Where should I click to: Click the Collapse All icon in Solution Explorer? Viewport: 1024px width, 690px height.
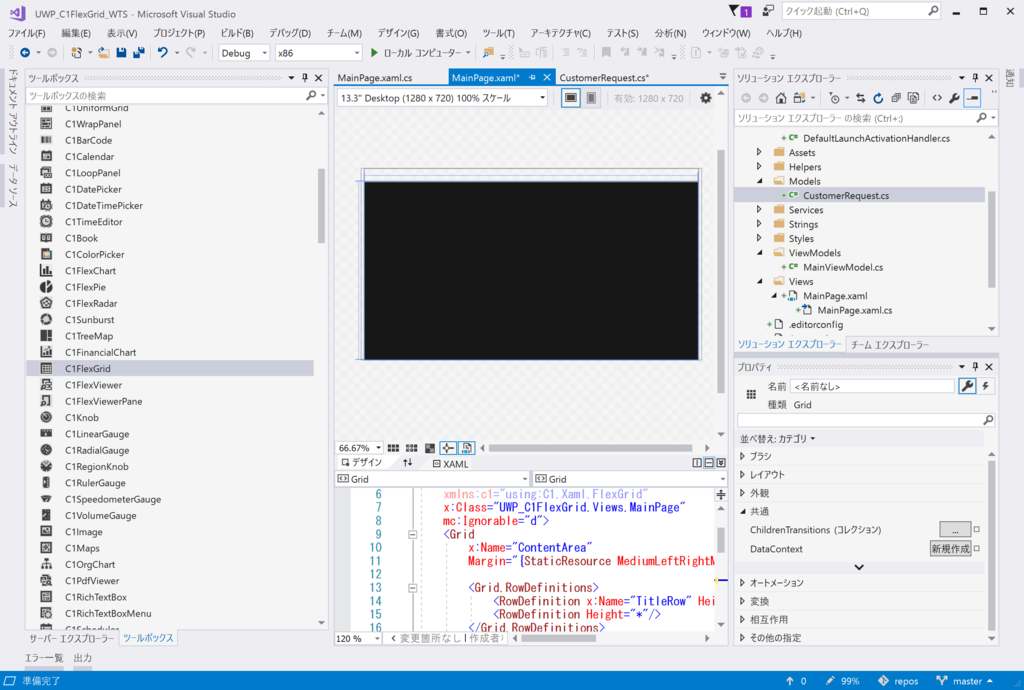point(896,98)
